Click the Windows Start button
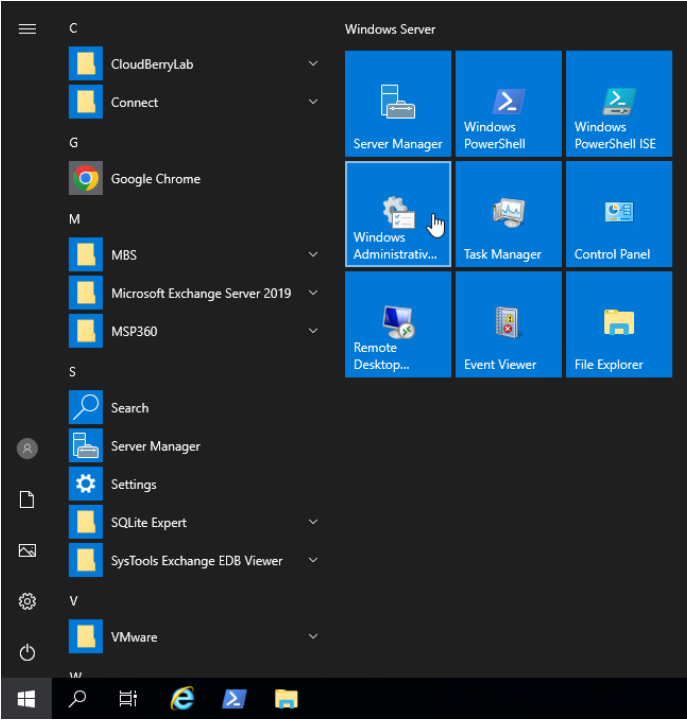687x720 pixels. coord(26,699)
